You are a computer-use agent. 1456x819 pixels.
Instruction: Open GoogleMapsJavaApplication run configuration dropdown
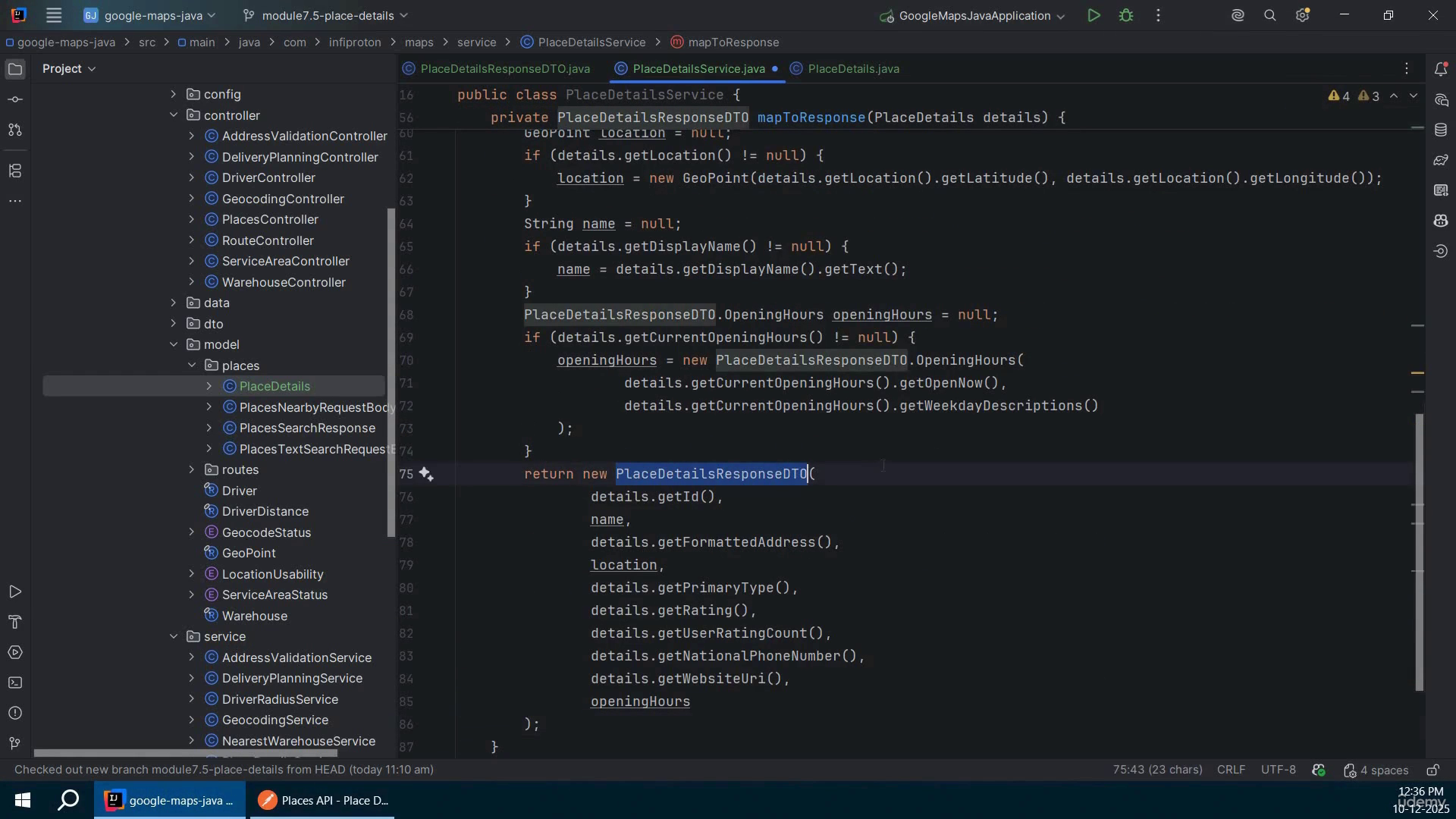(973, 15)
